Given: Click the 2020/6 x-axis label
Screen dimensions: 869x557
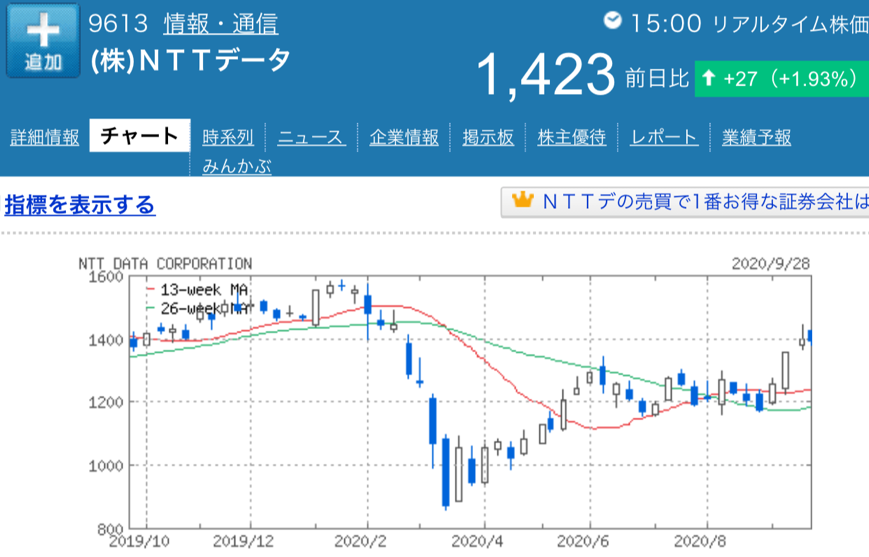Looking at the screenshot, I should coord(583,541).
